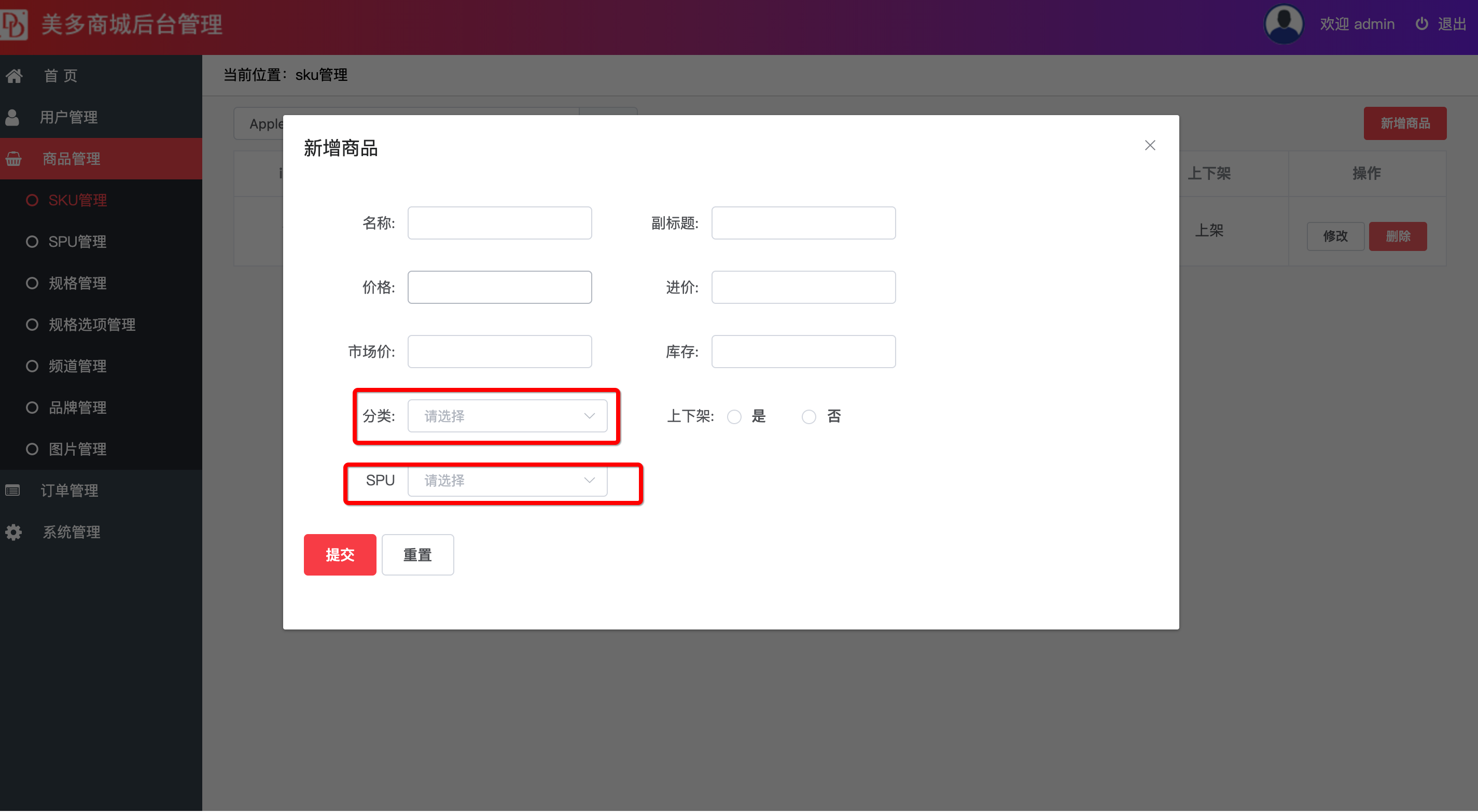Click the home icon in sidebar
Screen dimensions: 1478x812
15,75
